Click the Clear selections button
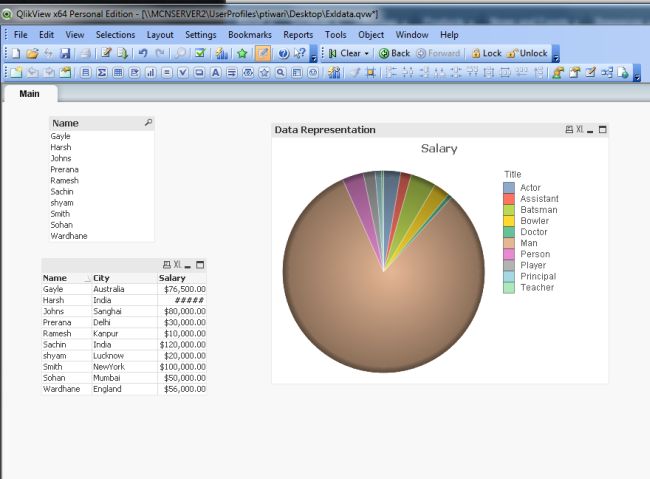The height and width of the screenshot is (479, 650). (346, 53)
